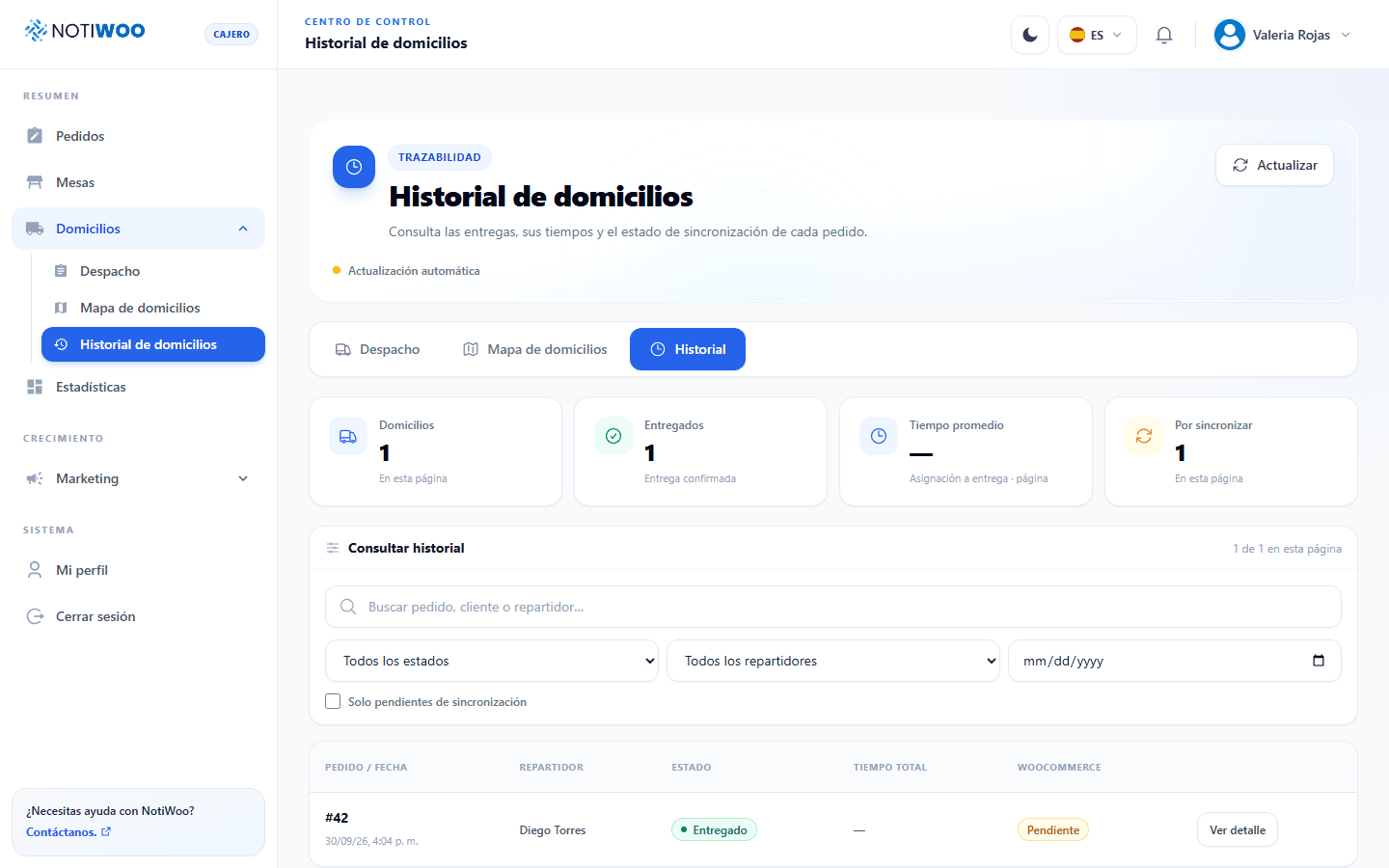Click the NotiWoo logo

tap(85, 31)
